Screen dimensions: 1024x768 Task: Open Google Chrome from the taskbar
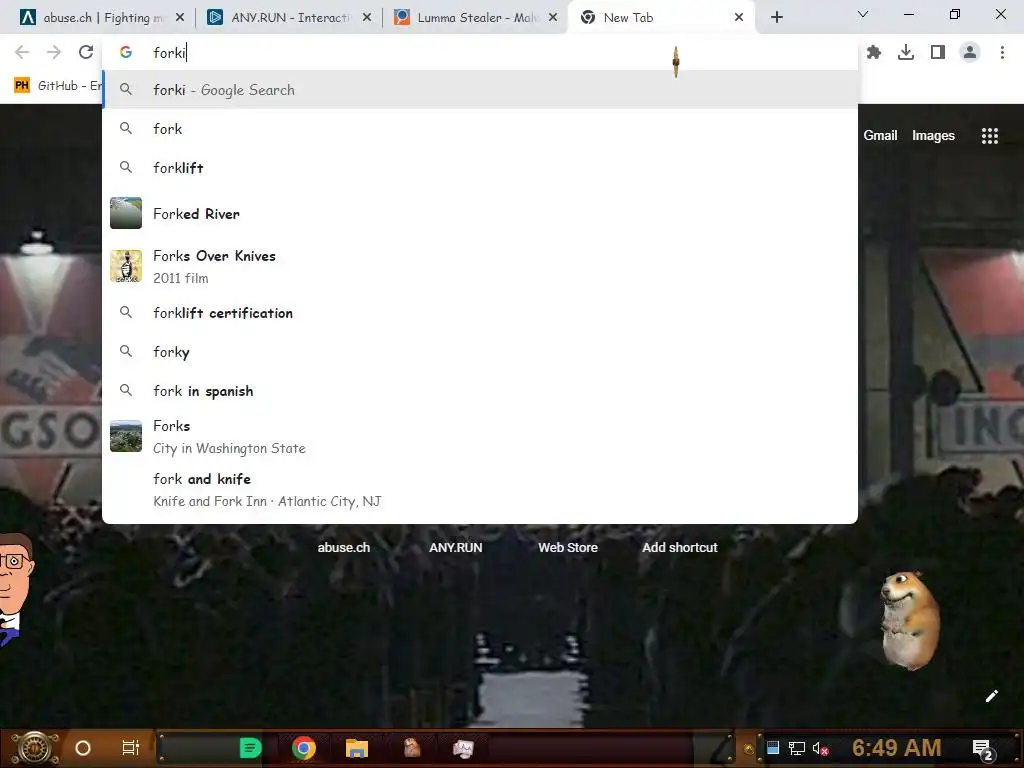tap(304, 748)
